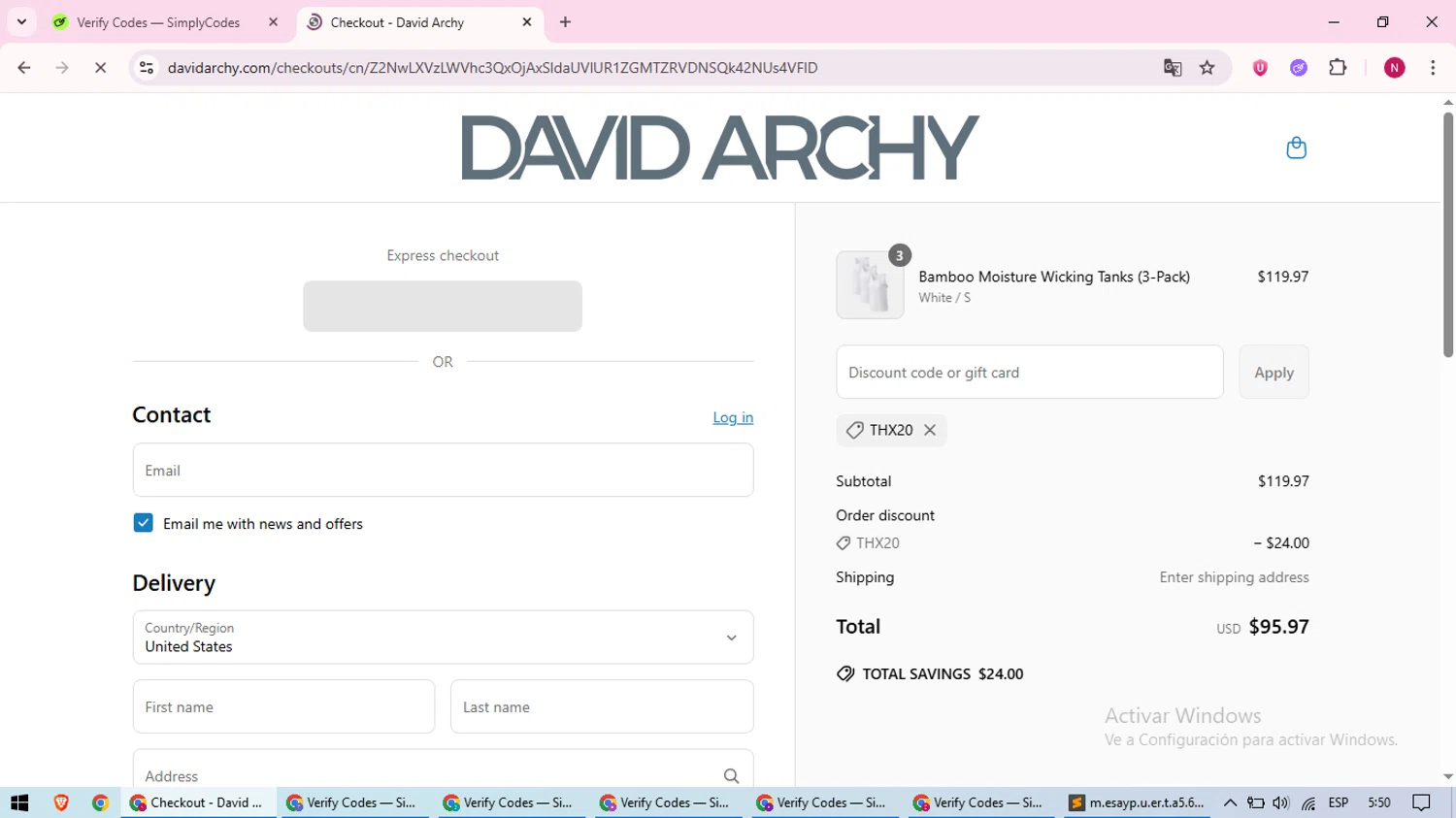Click the Bamboo Tanks product thumbnail
The height and width of the screenshot is (818, 1456).
(x=870, y=285)
